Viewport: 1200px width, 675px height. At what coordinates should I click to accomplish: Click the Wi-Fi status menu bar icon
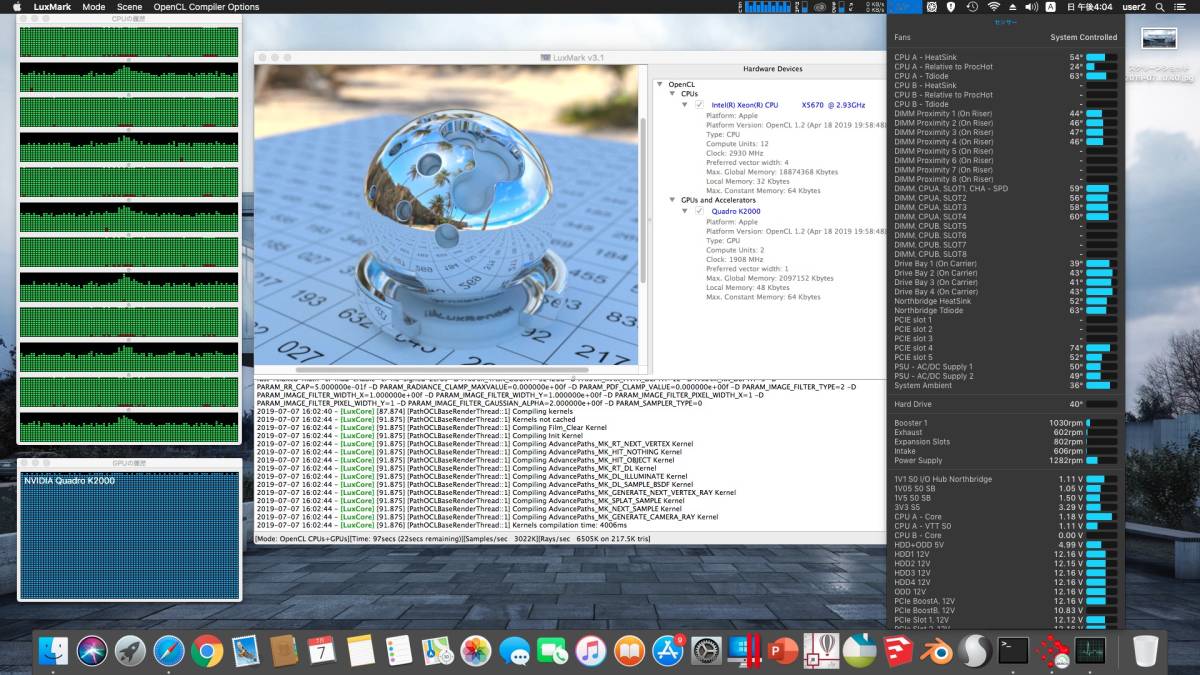(994, 7)
